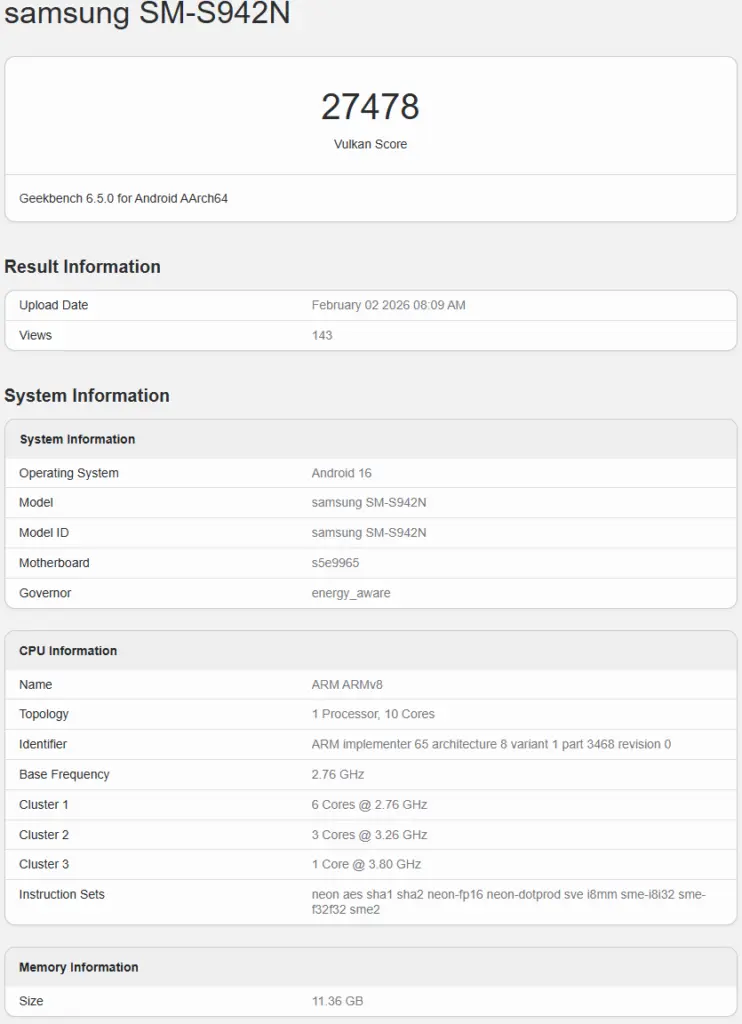
Task: Click the Vulkan Score label
Action: tap(370, 144)
